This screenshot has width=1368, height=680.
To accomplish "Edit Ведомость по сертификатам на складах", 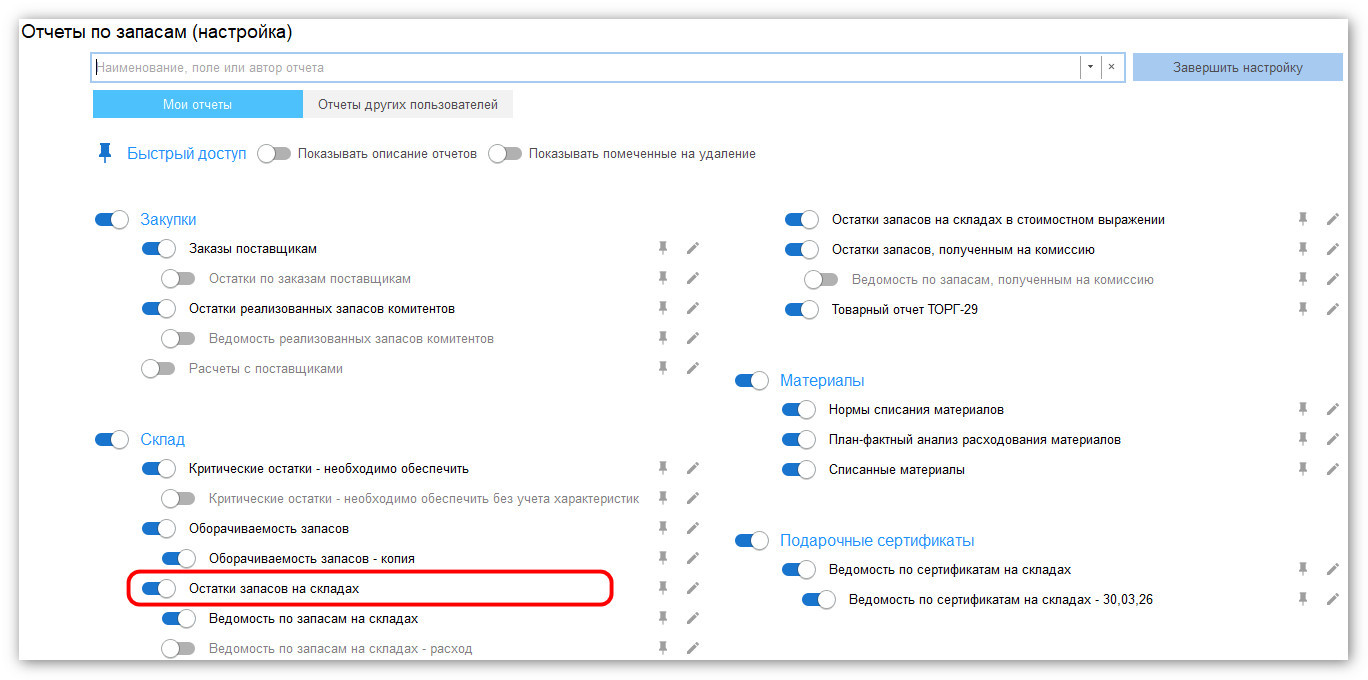I will point(1332,569).
